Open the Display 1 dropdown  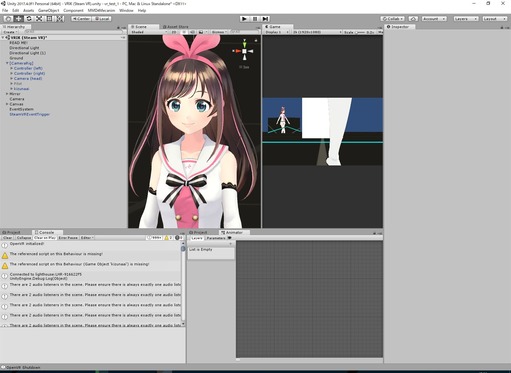click(277, 32)
